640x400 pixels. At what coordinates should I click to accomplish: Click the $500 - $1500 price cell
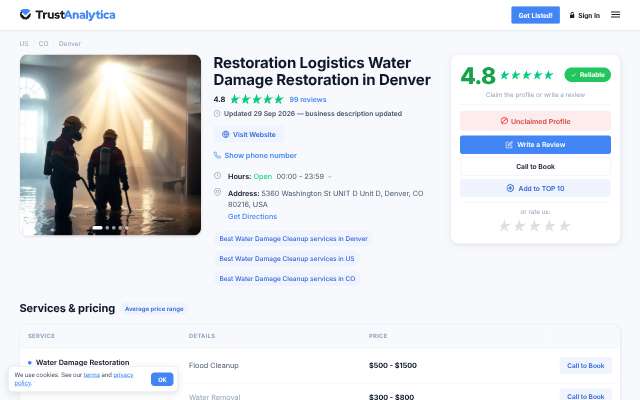(393, 365)
